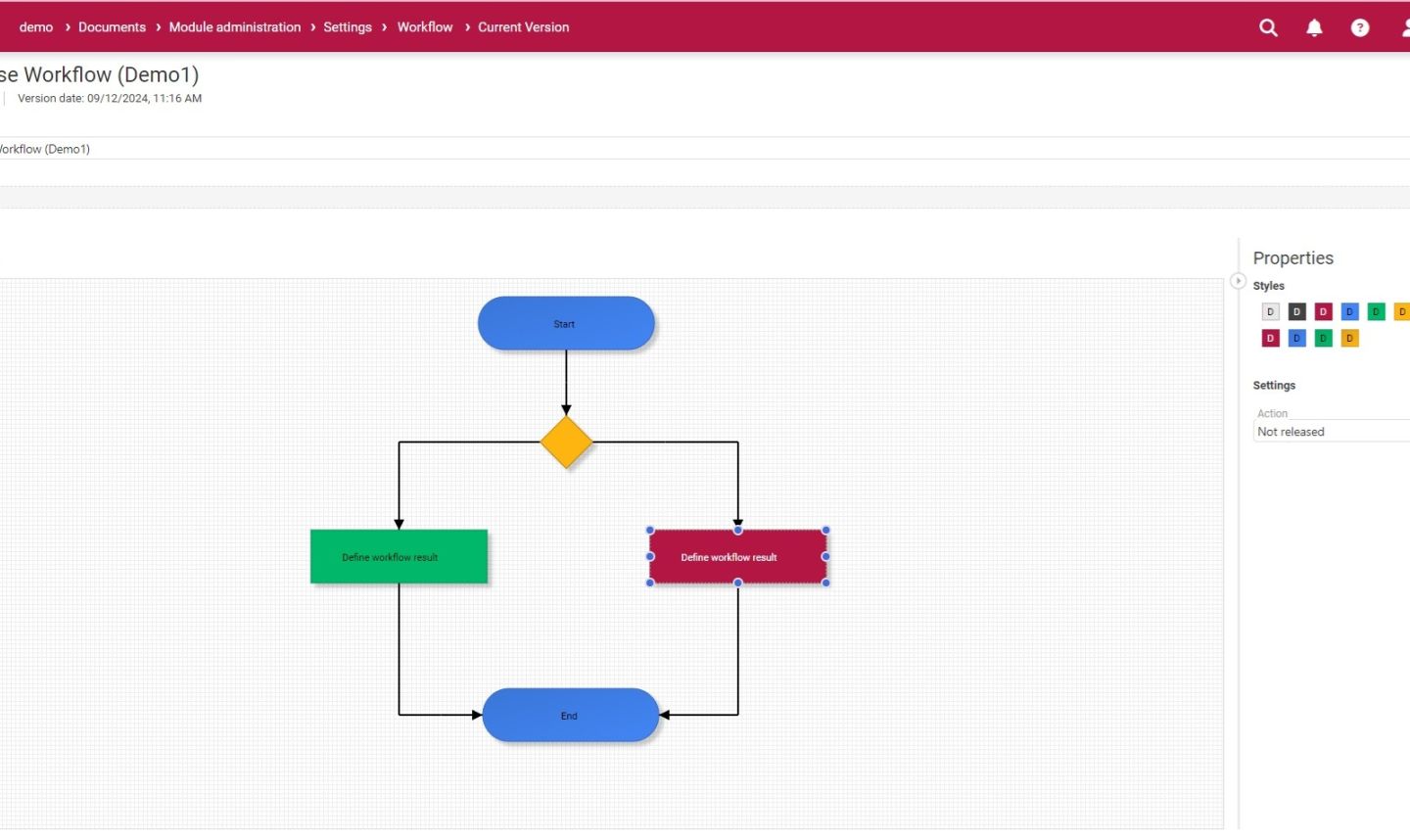Open the user profile icon

pyautogui.click(x=1406, y=27)
